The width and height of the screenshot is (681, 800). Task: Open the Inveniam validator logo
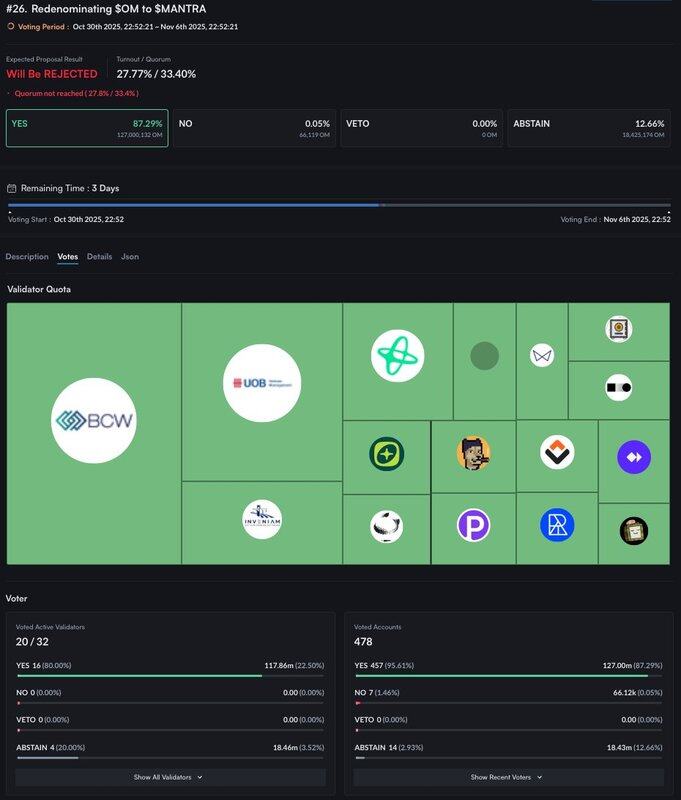tap(262, 519)
